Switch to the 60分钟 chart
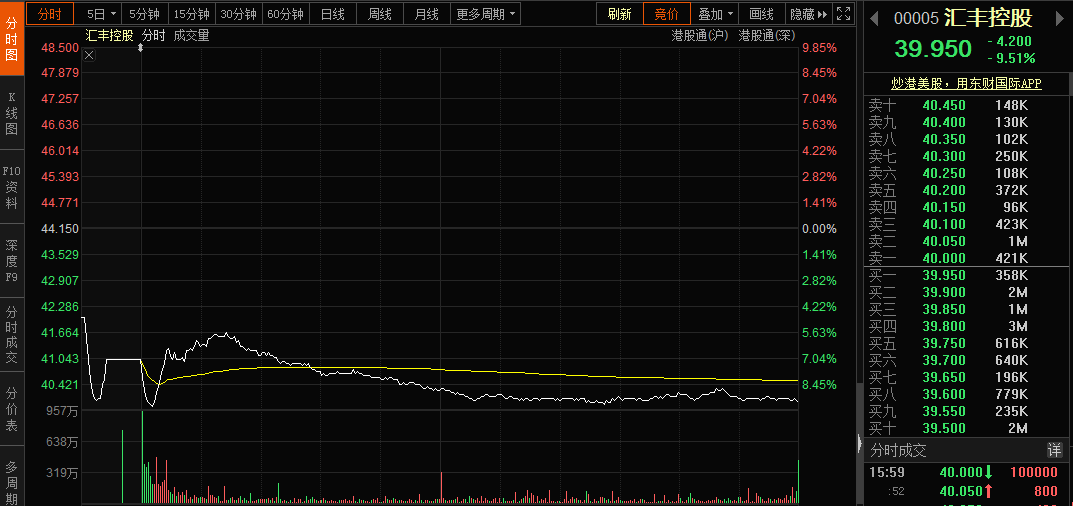The width and height of the screenshot is (1073, 506). pos(285,14)
